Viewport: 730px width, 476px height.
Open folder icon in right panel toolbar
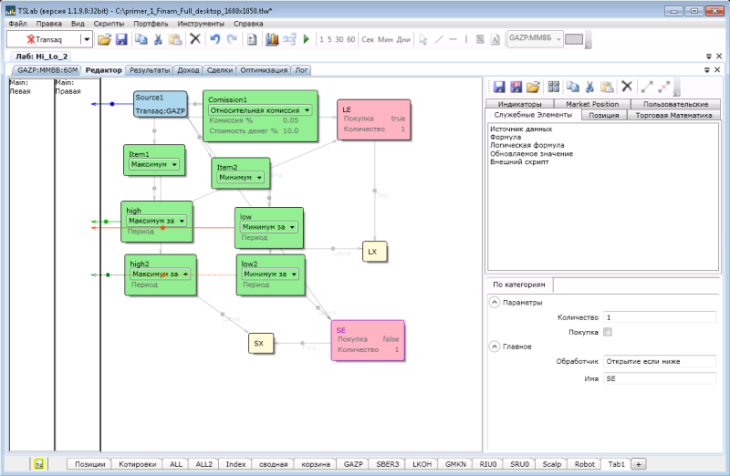[534, 87]
